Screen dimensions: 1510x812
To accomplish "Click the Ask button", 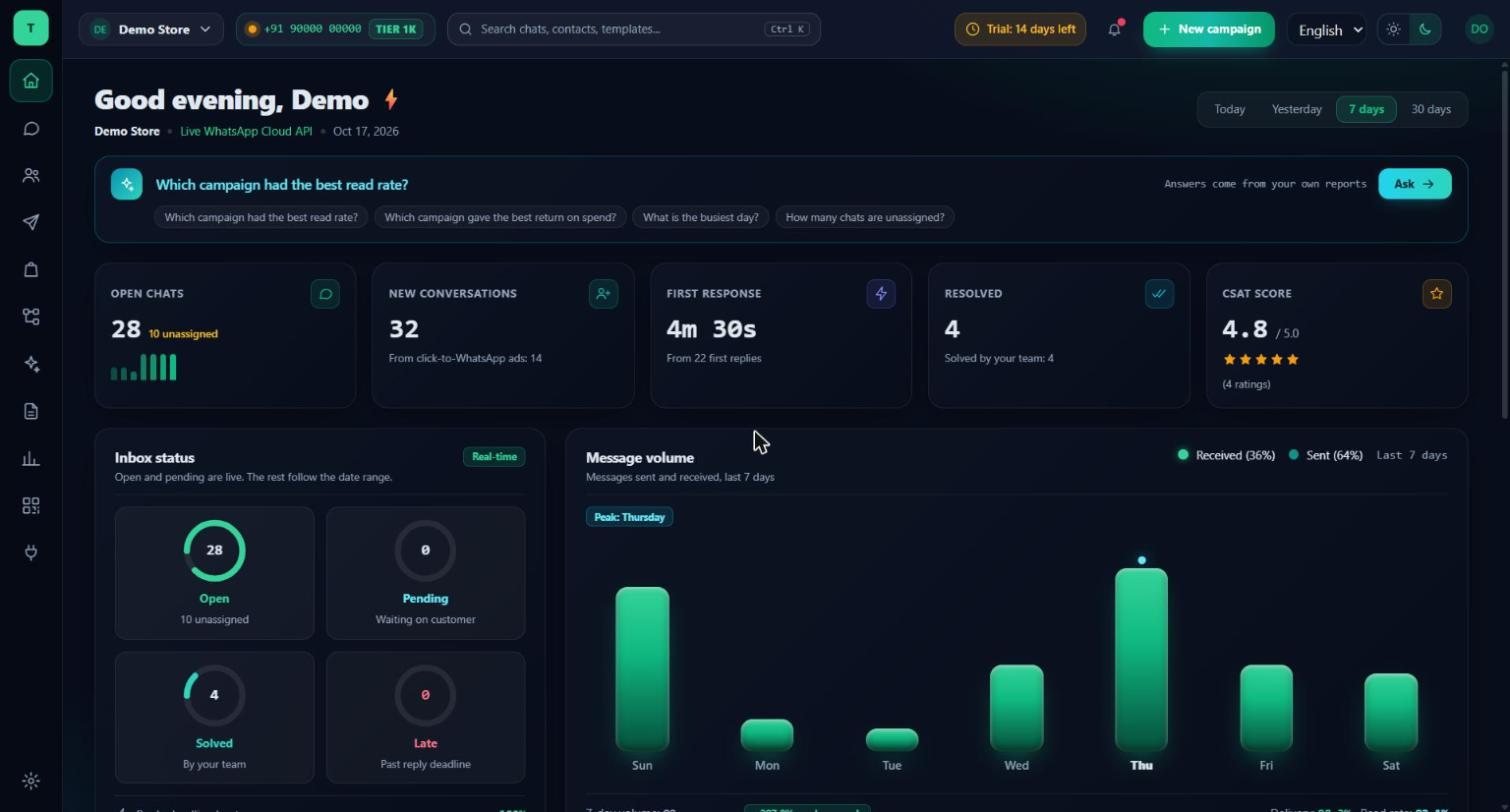I will point(1414,184).
